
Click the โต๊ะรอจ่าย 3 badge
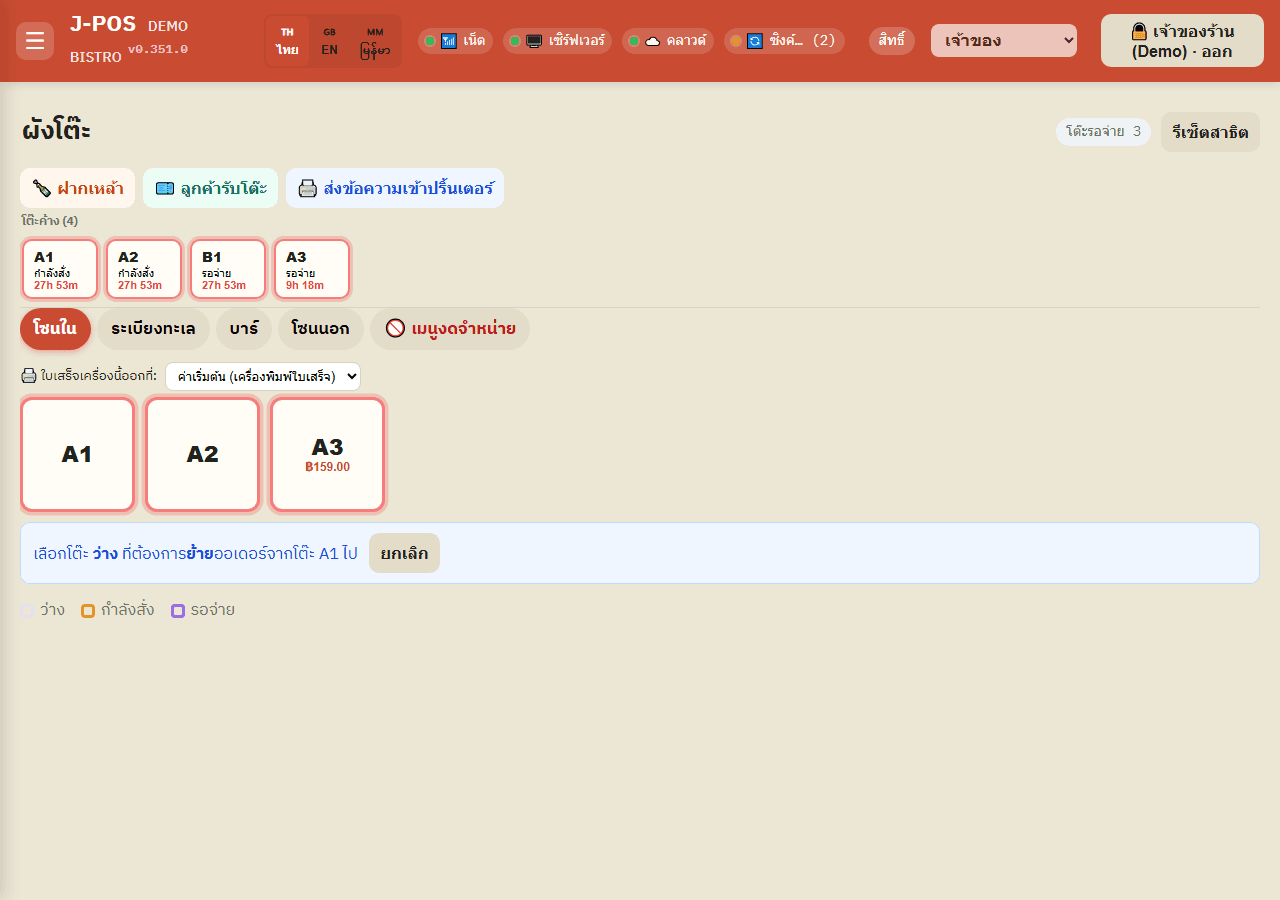coord(1103,132)
